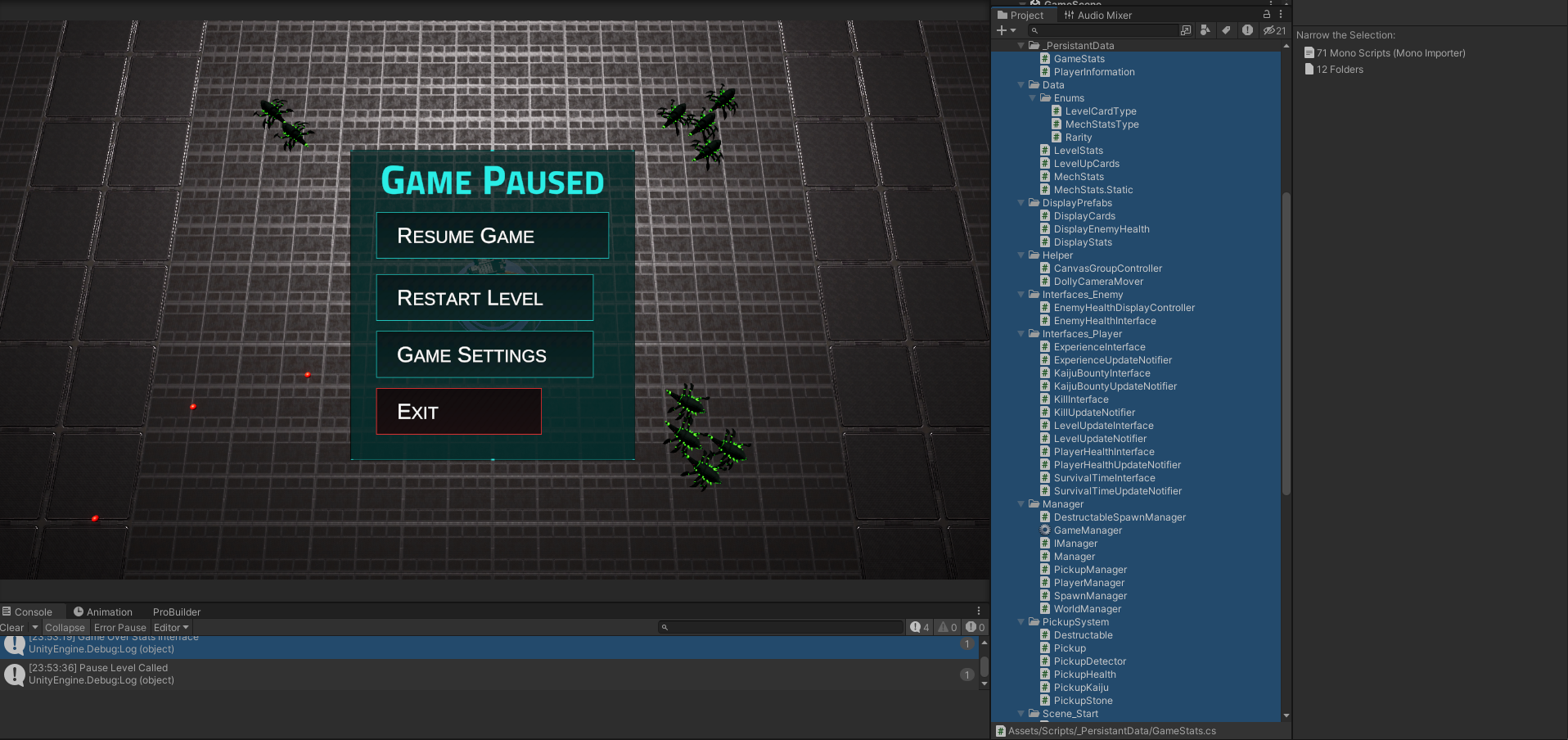Toggle warning messages filter showing 0
This screenshot has height=740, width=1568.
(x=948, y=627)
